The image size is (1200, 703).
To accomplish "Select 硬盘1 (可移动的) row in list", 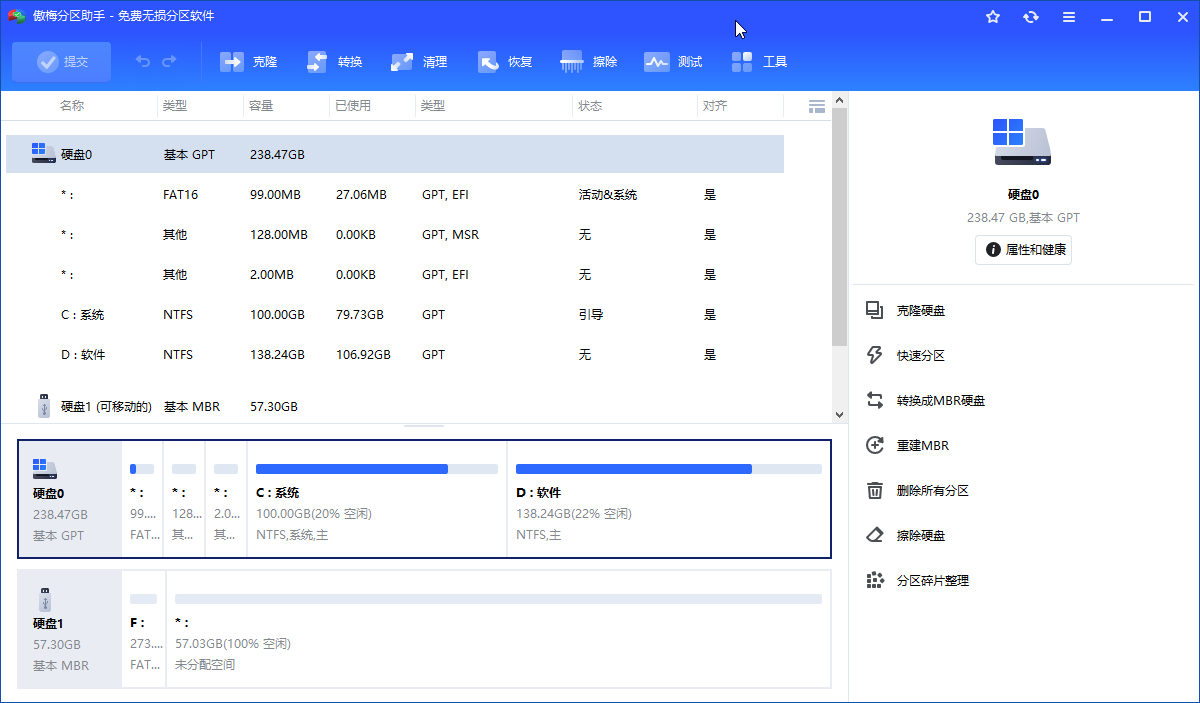I will 395,407.
